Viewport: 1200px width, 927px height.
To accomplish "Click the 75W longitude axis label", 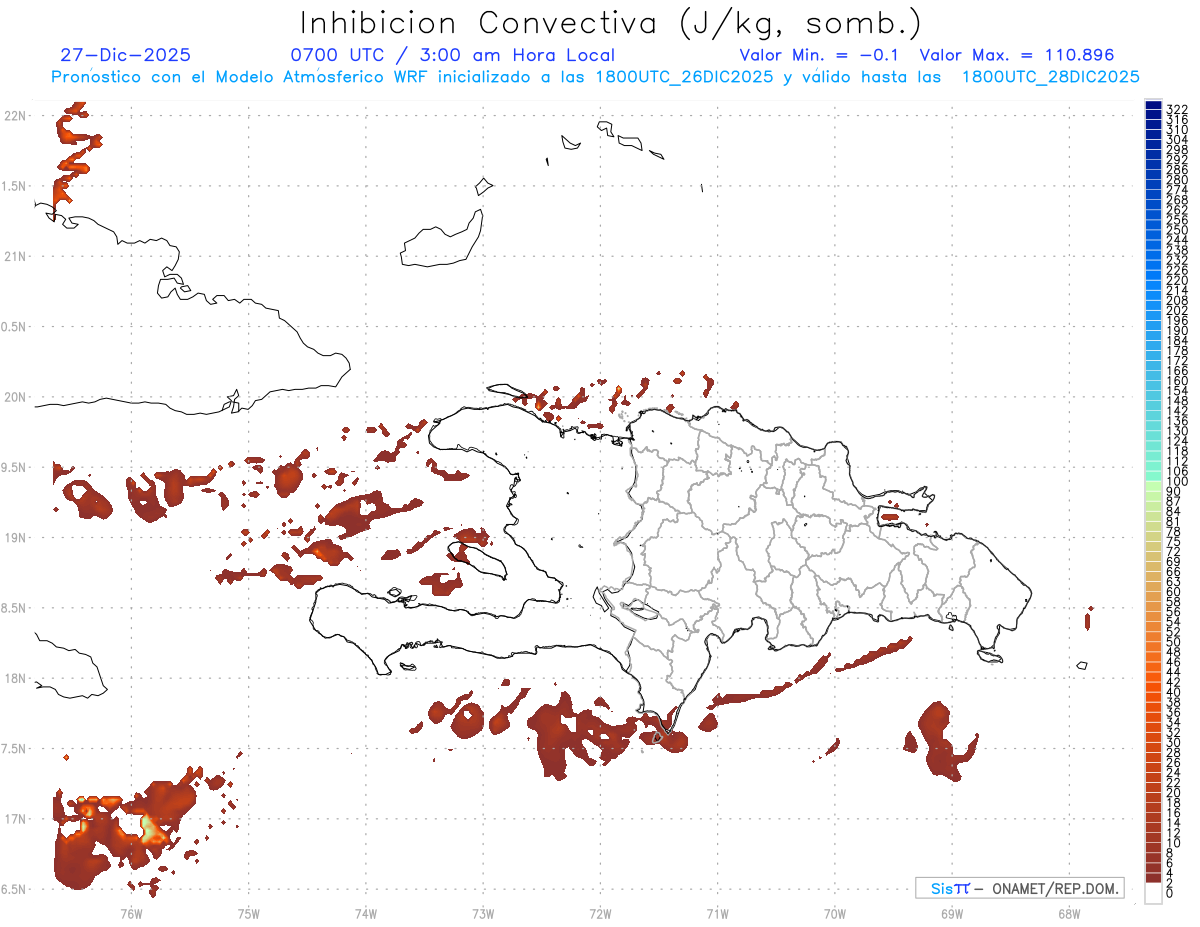I will pos(248,913).
